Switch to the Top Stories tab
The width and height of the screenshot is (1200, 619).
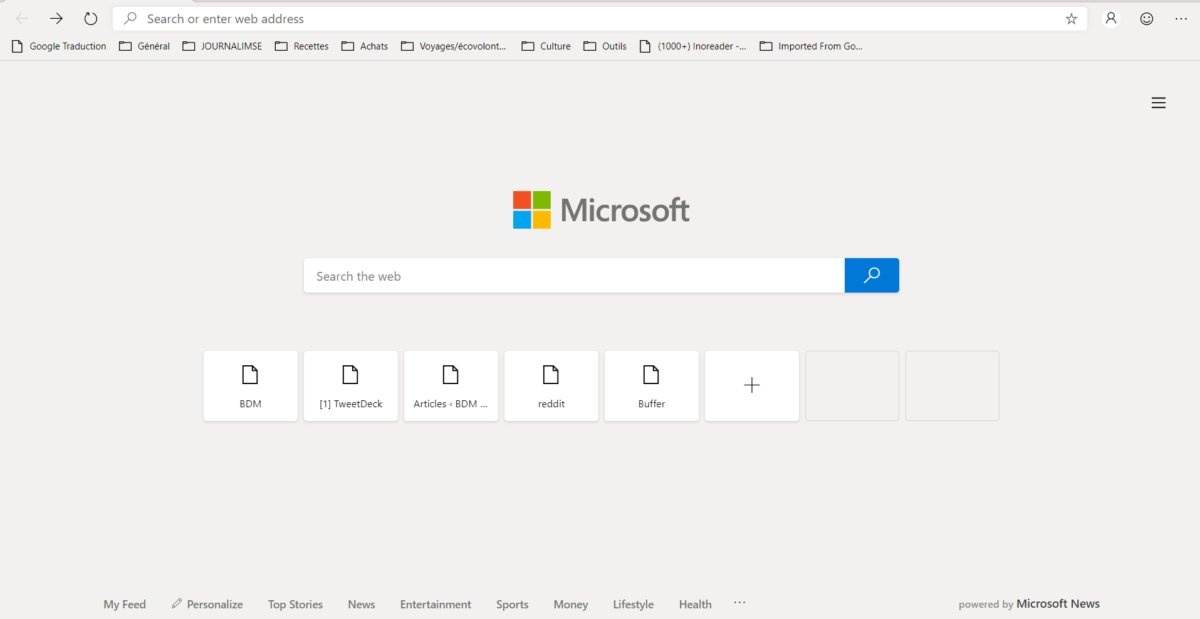[x=295, y=604]
